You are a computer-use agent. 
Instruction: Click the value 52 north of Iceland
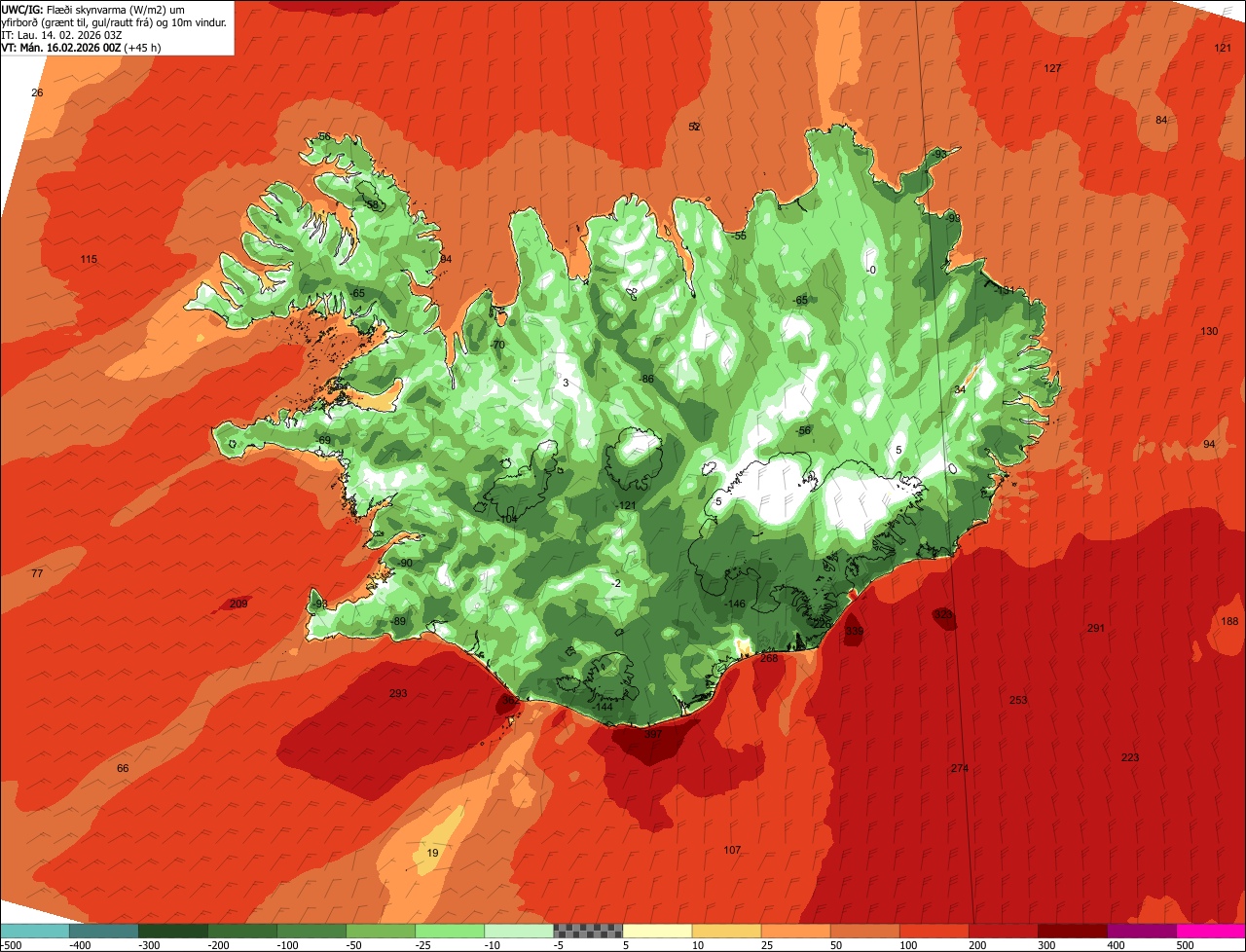point(694,127)
